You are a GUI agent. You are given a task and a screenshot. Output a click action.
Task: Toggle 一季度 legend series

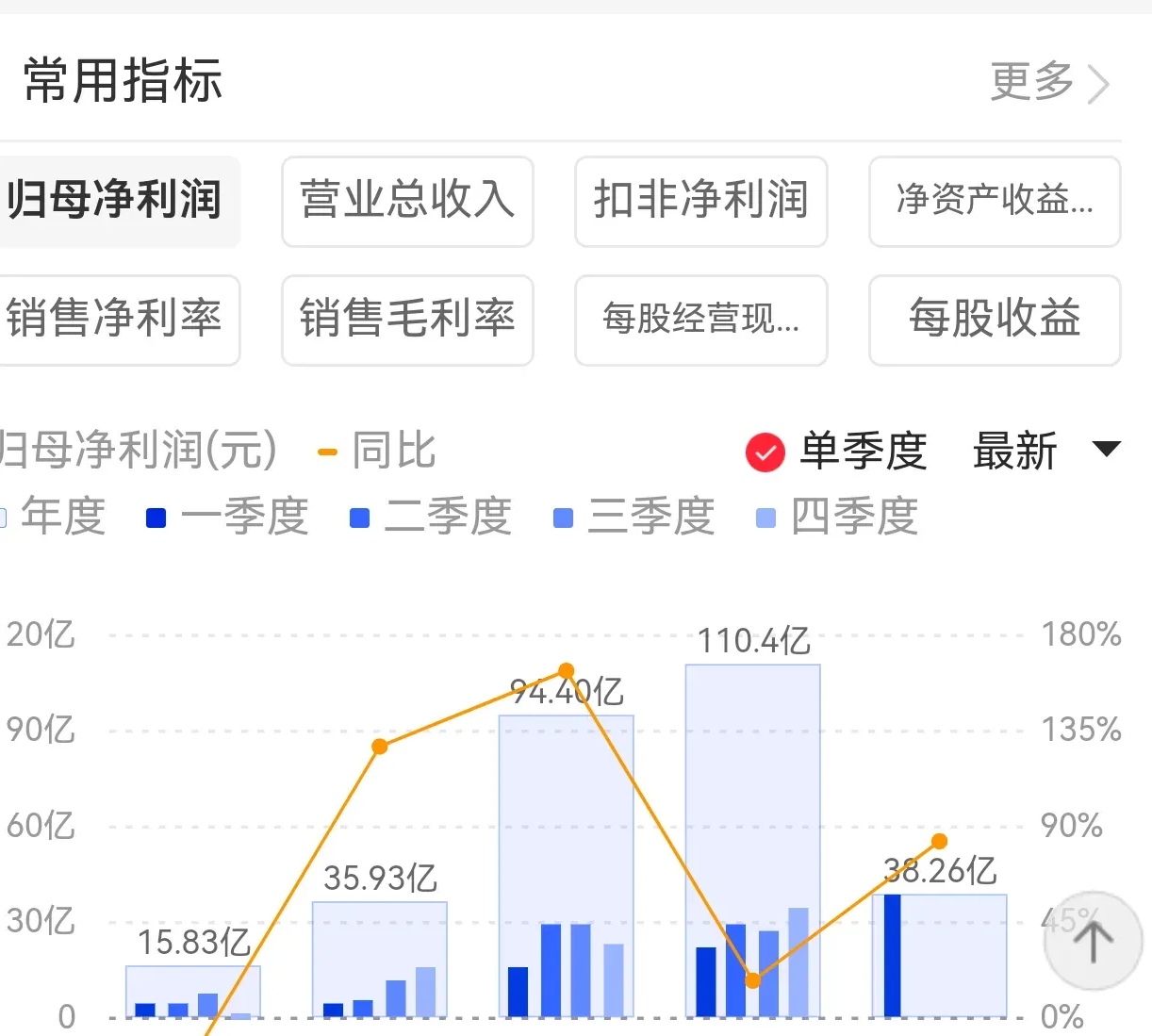pos(227,517)
